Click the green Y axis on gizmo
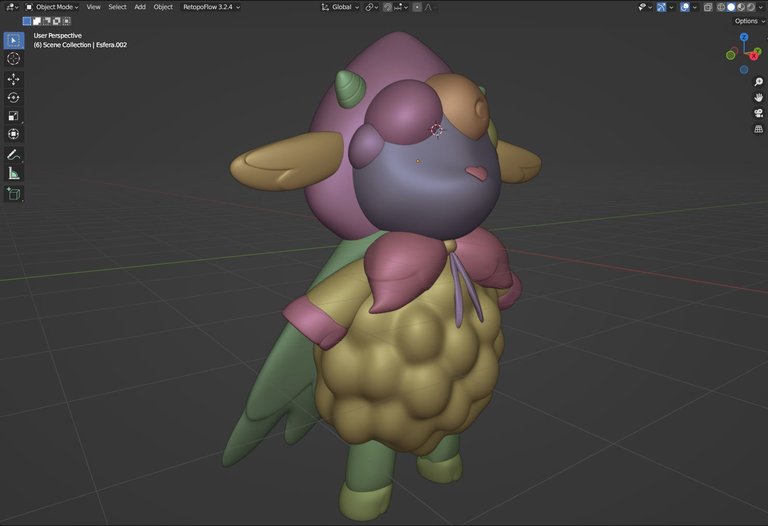The height and width of the screenshot is (526, 768). pyautogui.click(x=758, y=50)
